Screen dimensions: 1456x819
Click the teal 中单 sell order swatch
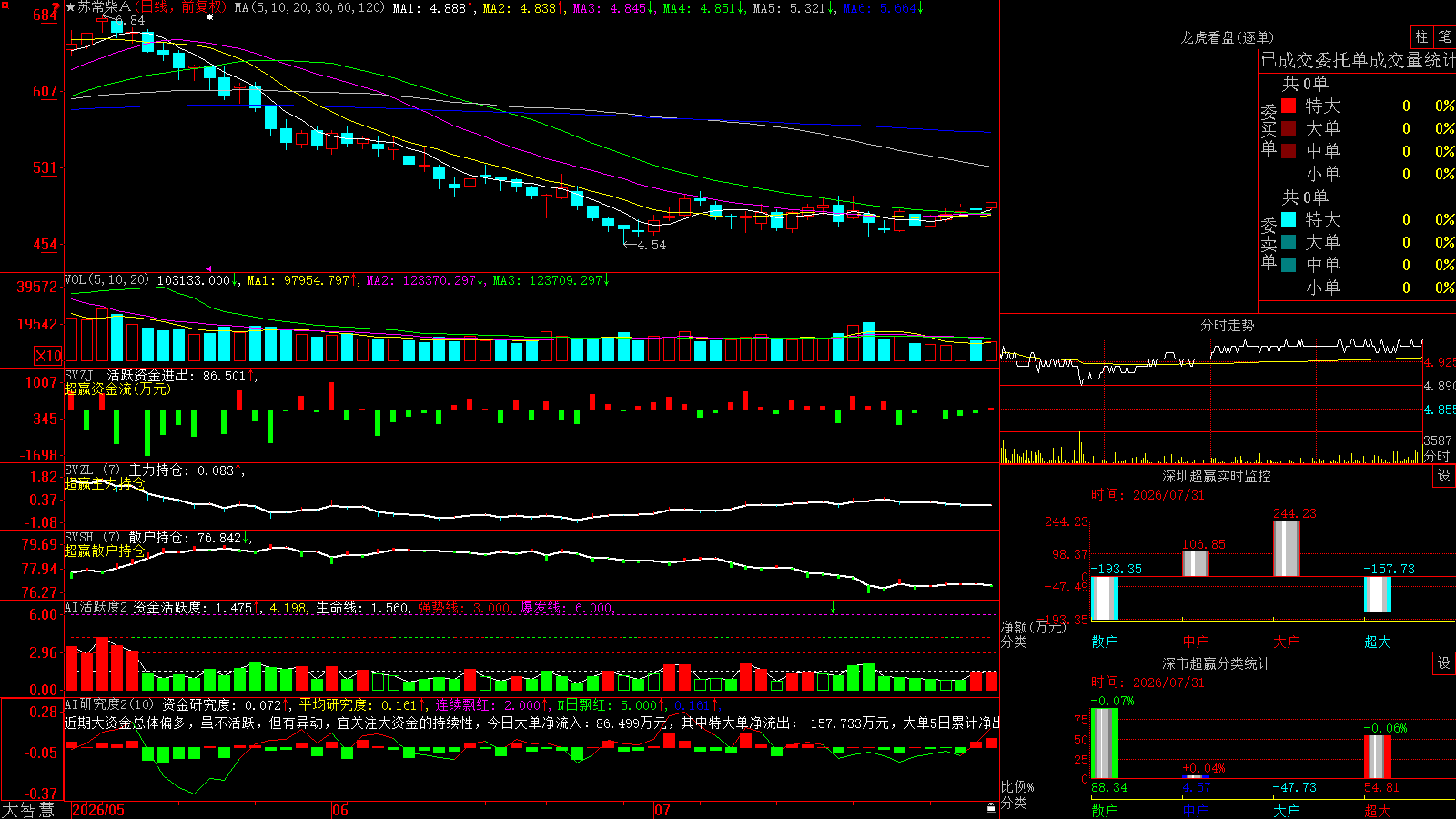[x=1289, y=265]
